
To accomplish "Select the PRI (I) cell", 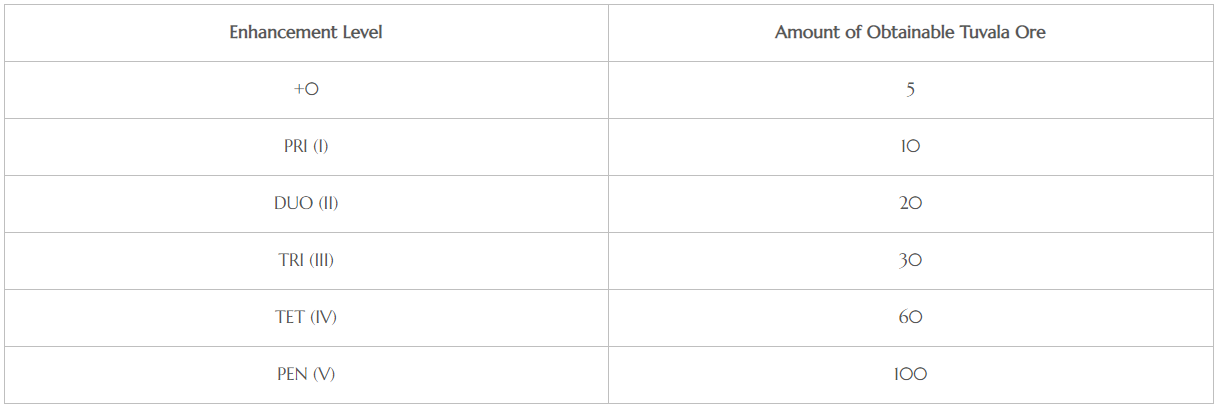I will pyautogui.click(x=306, y=146).
